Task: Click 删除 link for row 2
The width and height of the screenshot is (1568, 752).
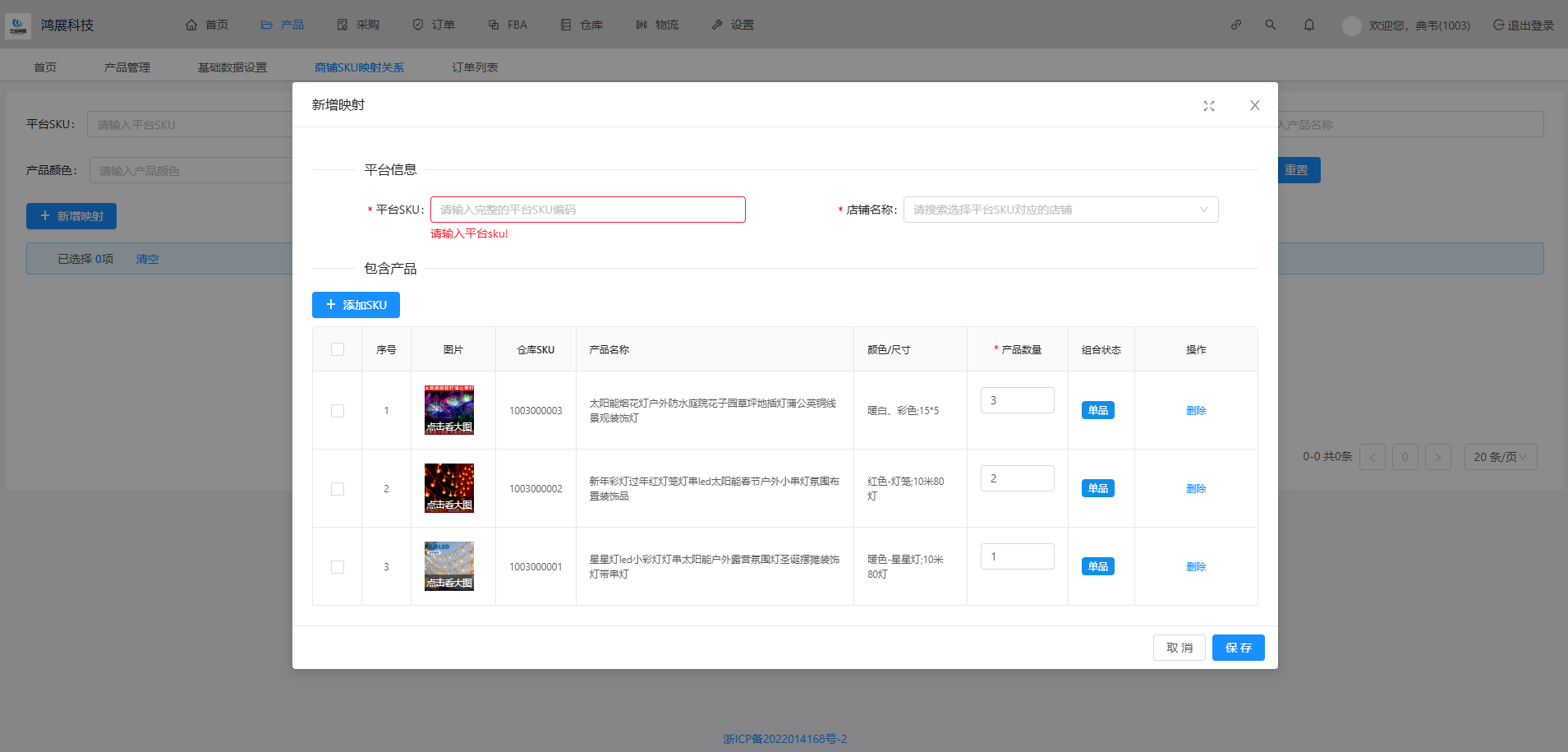Action: pyautogui.click(x=1196, y=489)
